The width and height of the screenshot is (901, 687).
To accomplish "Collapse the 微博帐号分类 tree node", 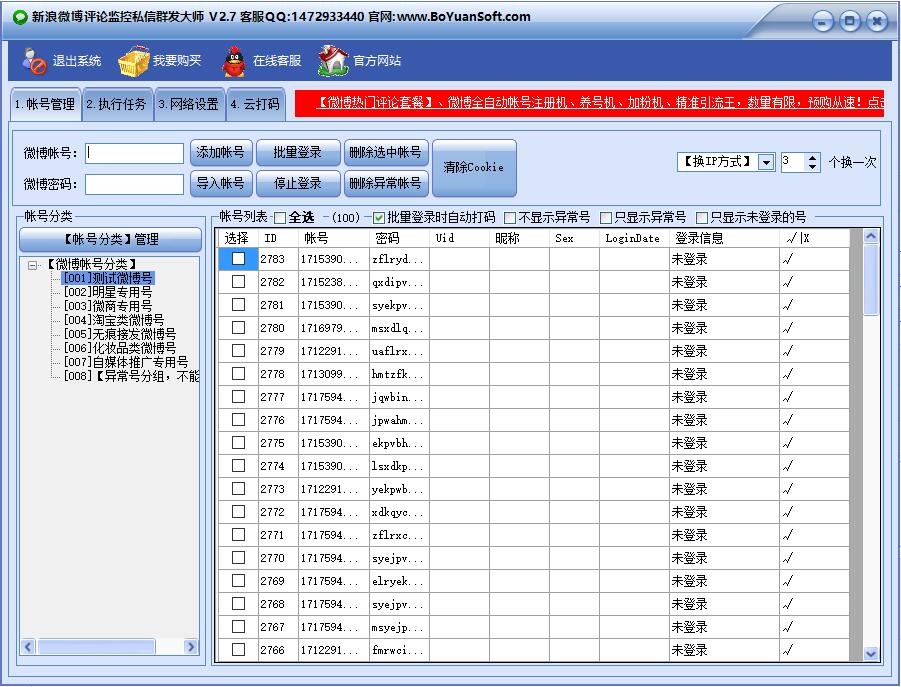I will click(x=33, y=265).
